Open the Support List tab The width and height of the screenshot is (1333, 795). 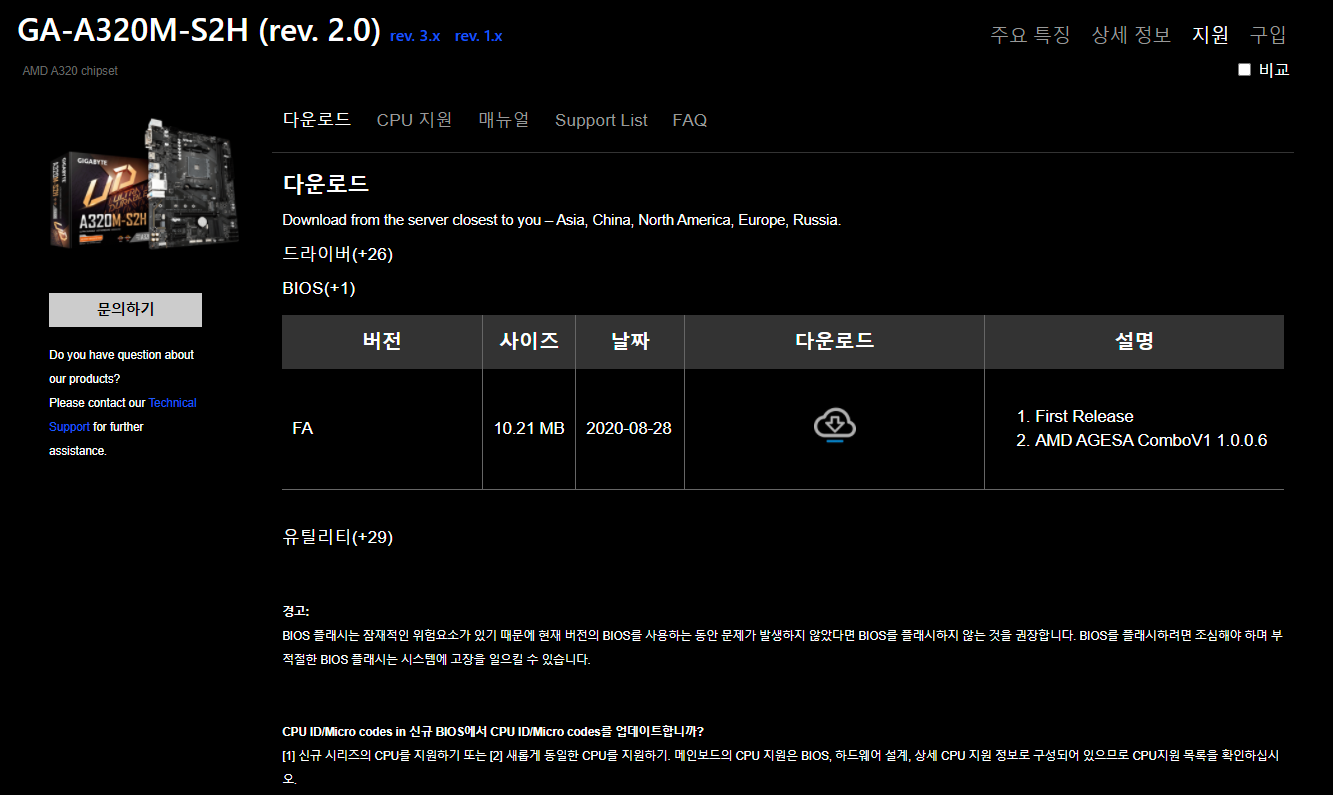click(601, 120)
